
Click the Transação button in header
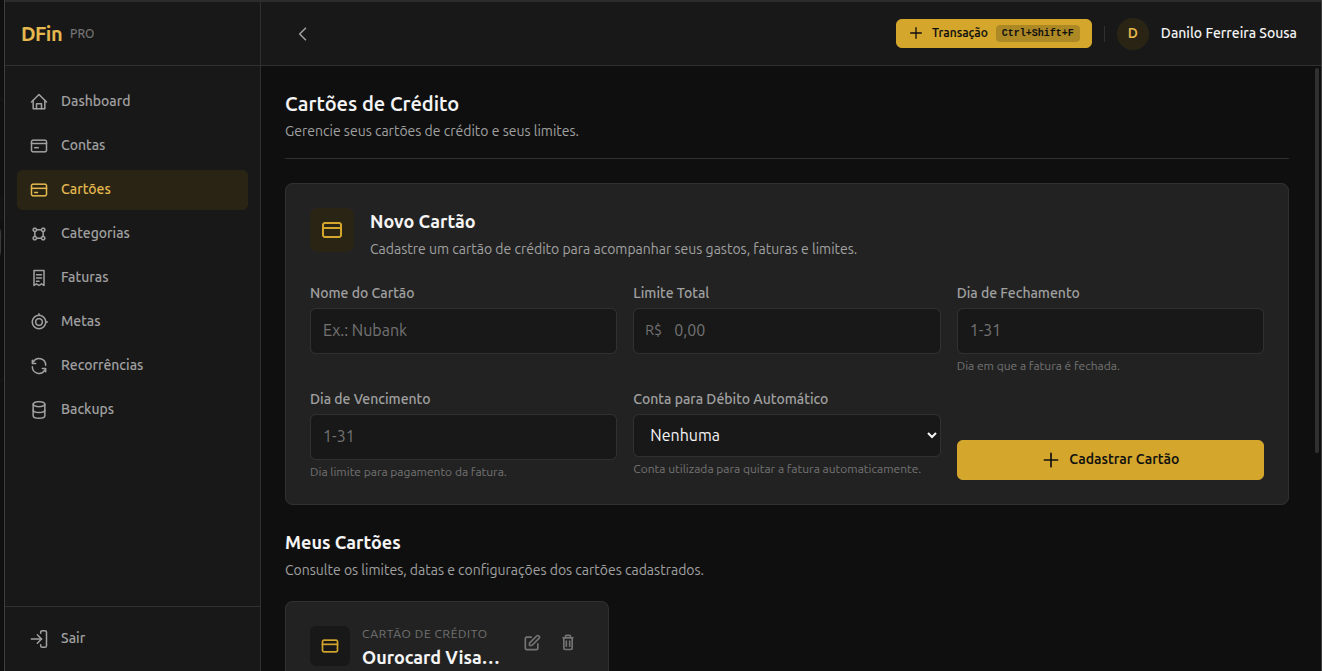pyautogui.click(x=993, y=33)
